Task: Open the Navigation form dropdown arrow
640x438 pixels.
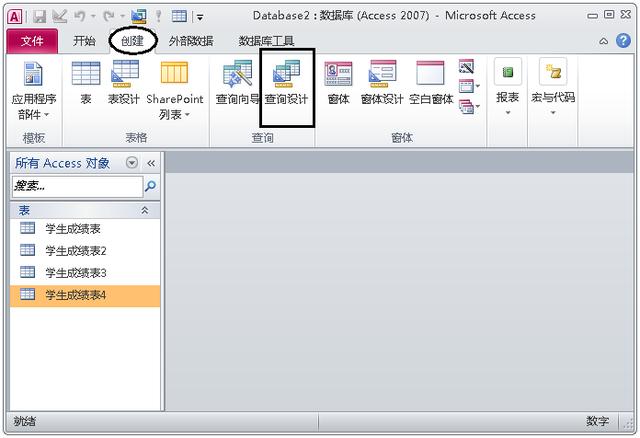Action: point(478,86)
